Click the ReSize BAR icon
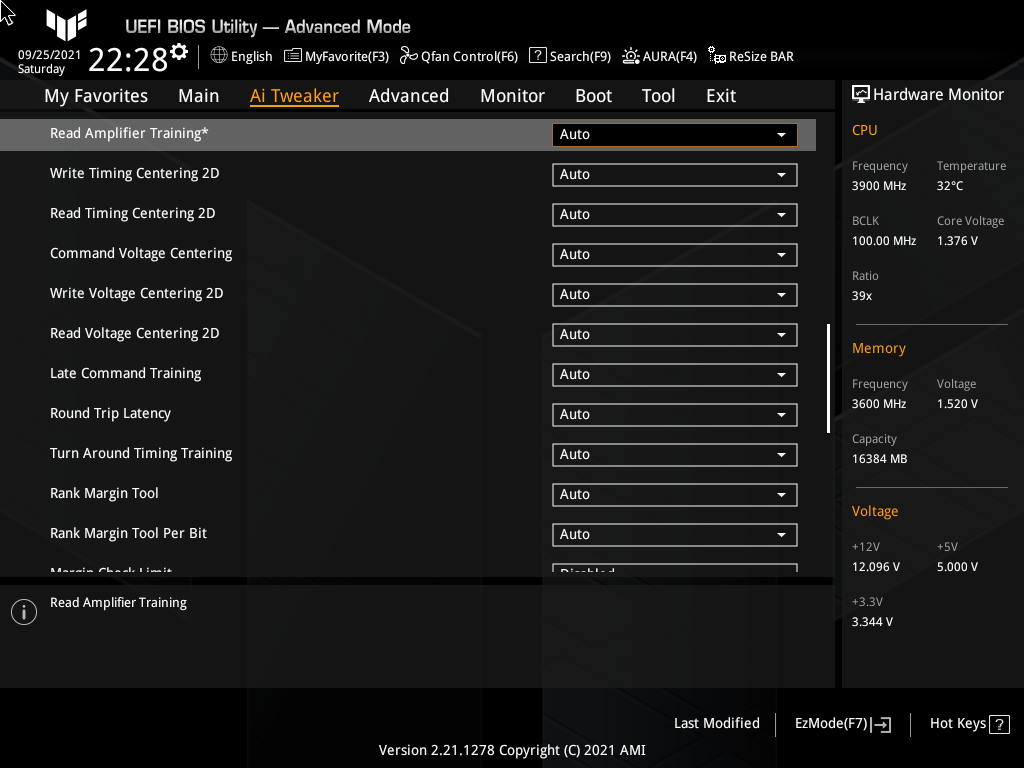This screenshot has width=1024, height=768. coord(716,56)
